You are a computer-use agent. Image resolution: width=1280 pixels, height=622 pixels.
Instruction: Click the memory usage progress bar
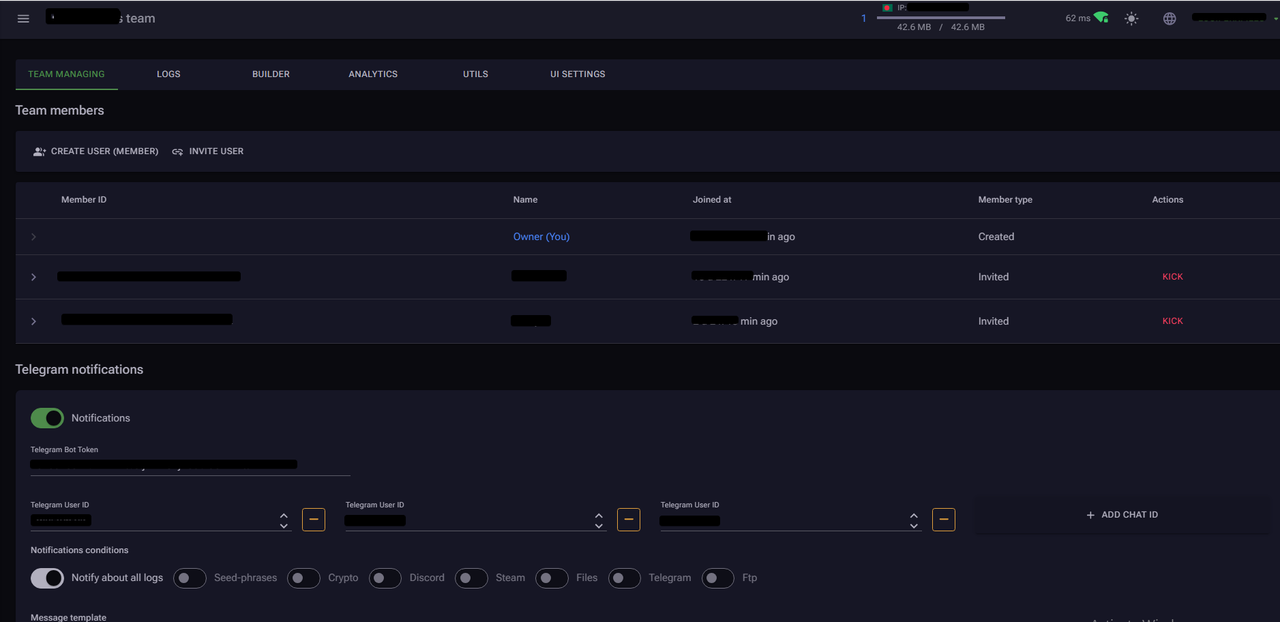click(940, 18)
